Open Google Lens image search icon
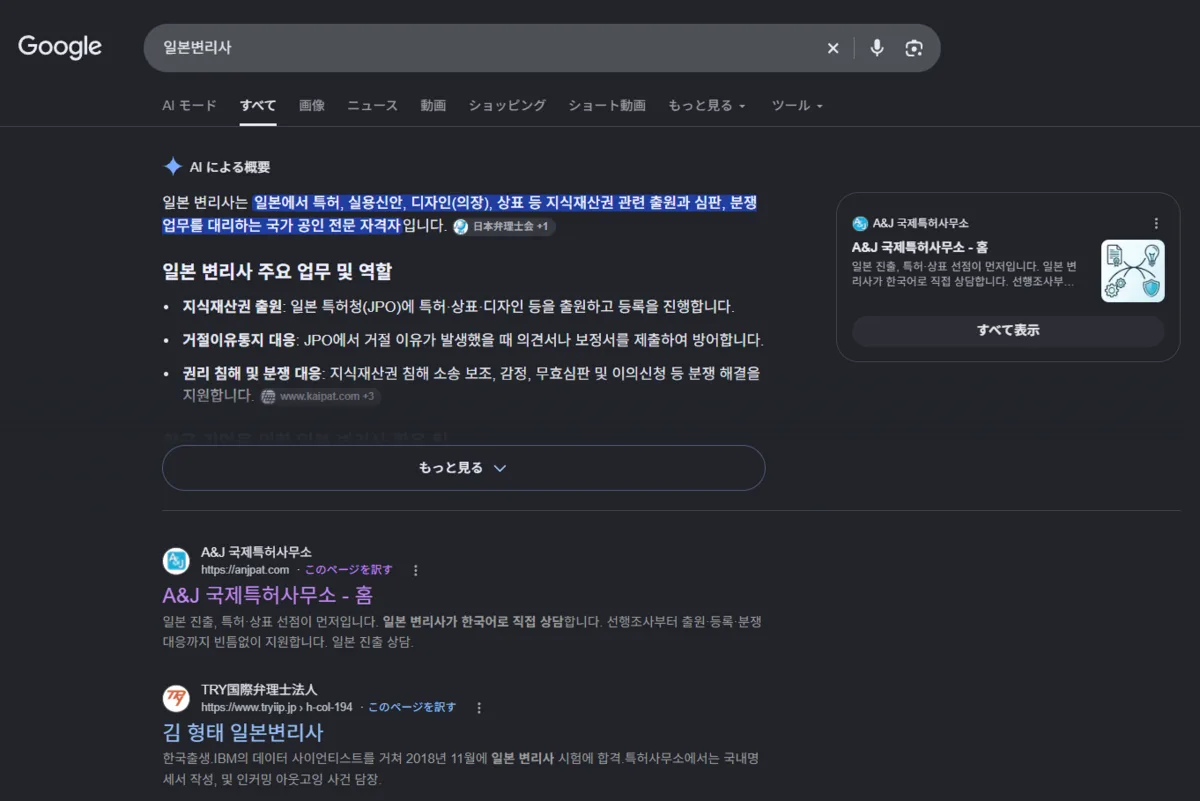 click(913, 48)
